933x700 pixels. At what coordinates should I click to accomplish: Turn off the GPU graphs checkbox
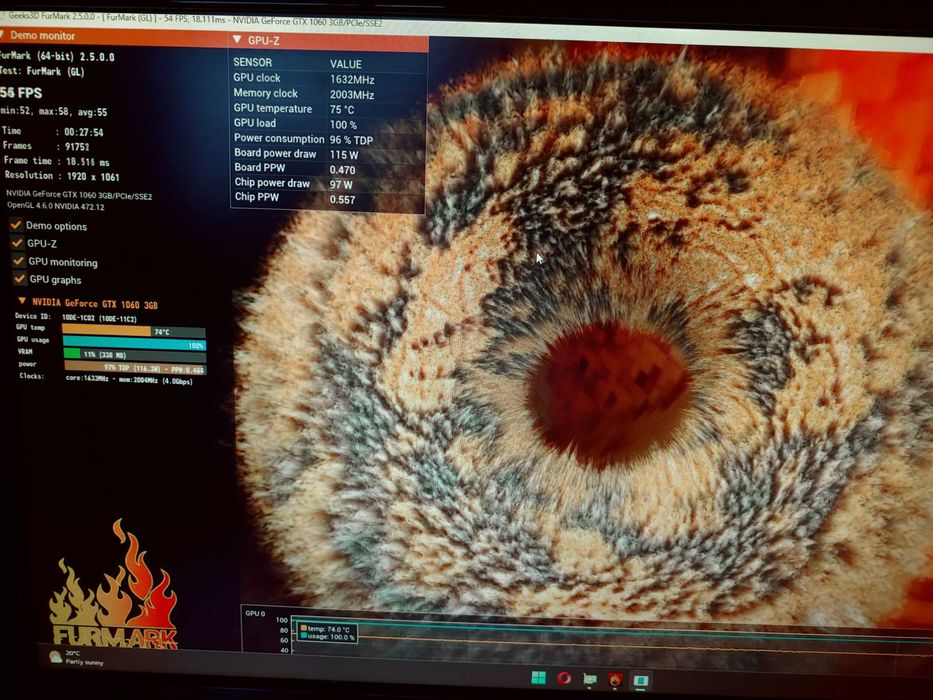click(x=20, y=278)
